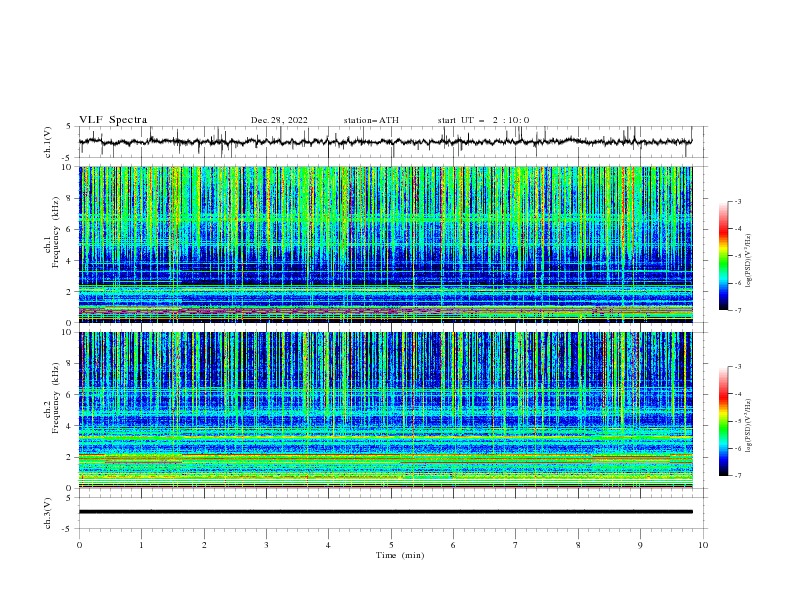
Task: Click the ch.1 spectrogram panel
Action: pos(386,244)
